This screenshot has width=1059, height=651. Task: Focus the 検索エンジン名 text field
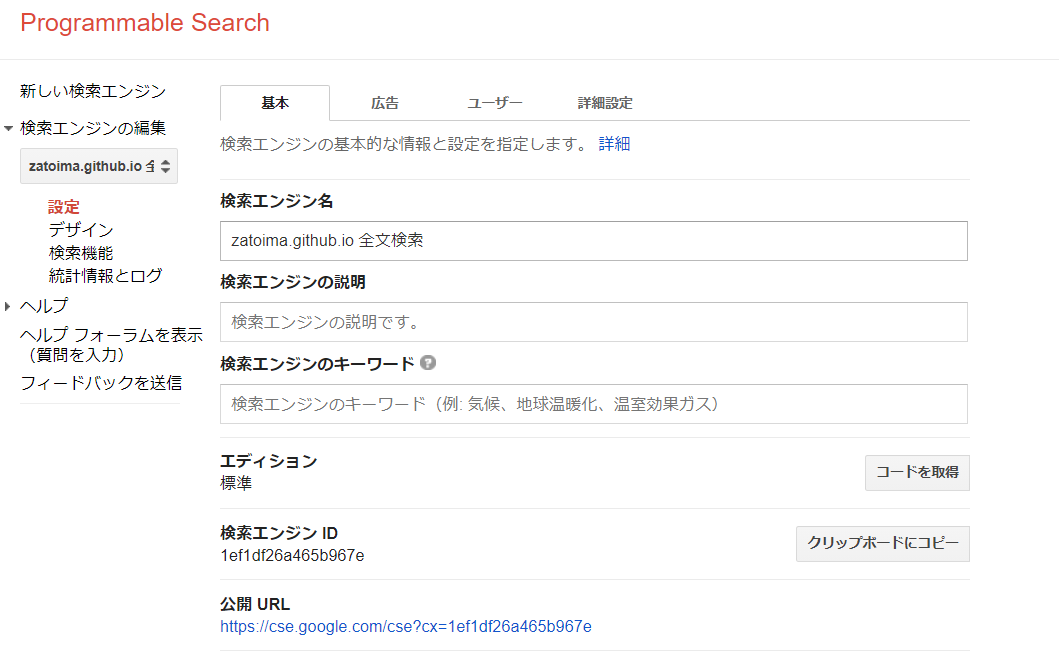[593, 241]
